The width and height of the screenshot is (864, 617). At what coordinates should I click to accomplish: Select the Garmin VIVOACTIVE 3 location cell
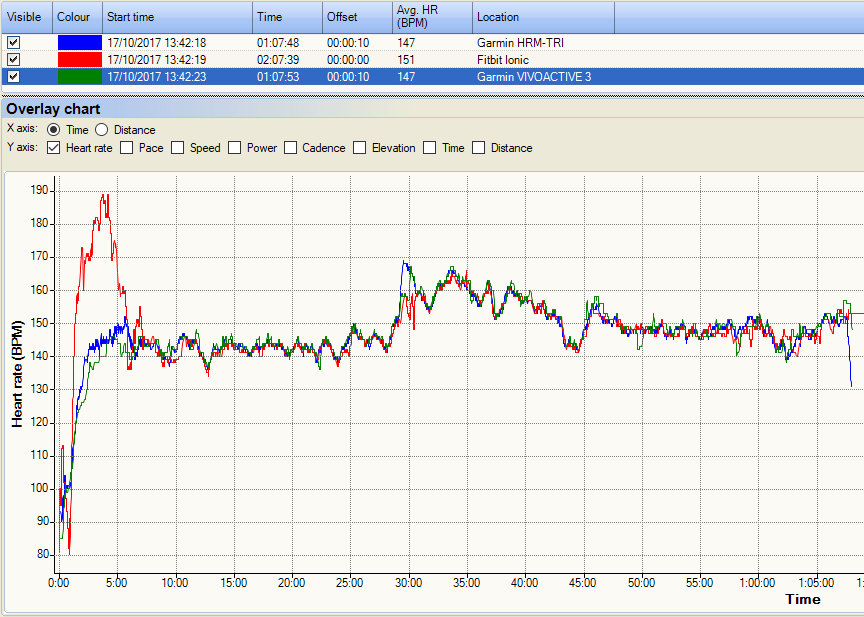click(x=534, y=77)
